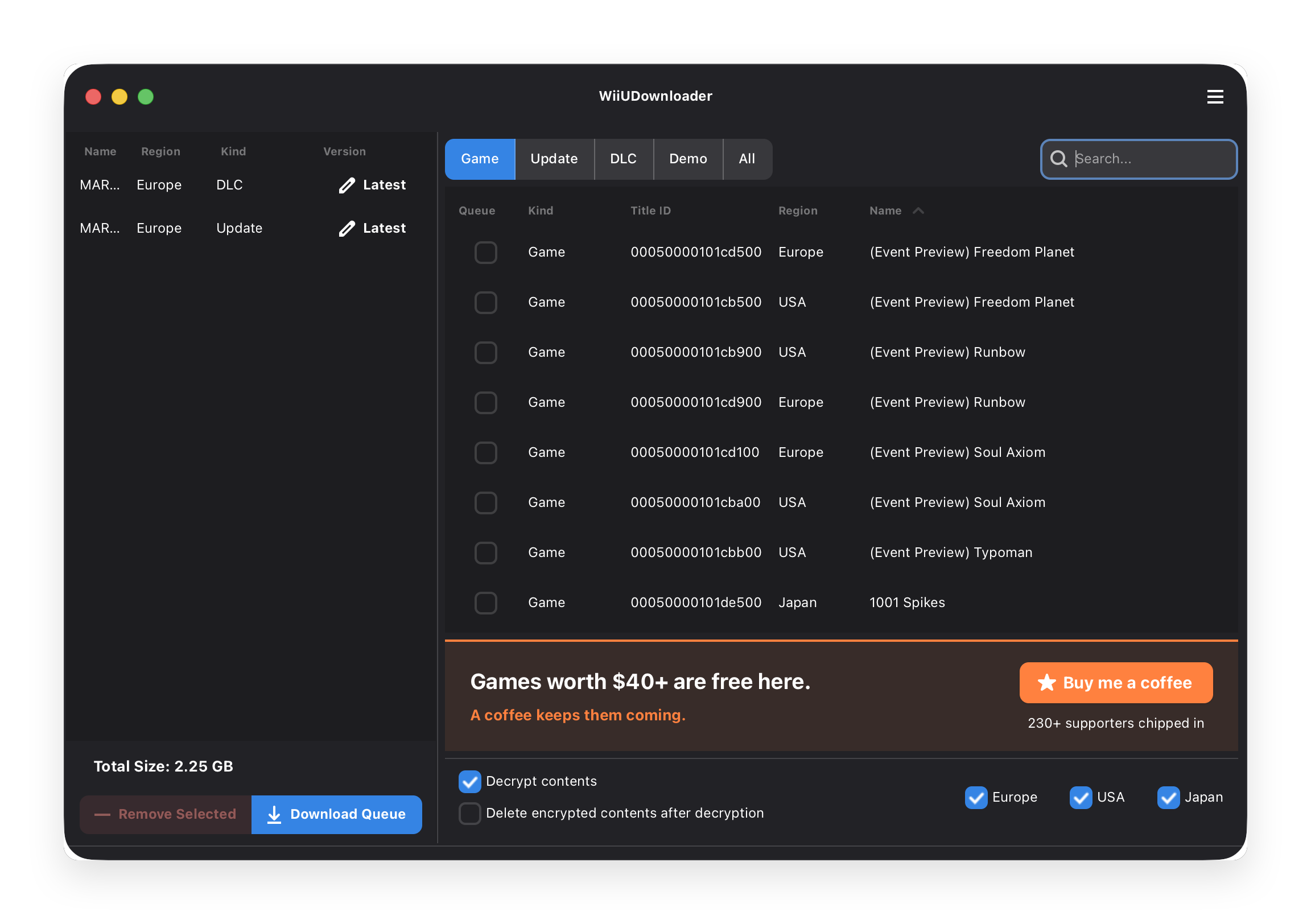Select the MAR... Europe Update queue row
Screen dimensions: 1311x924
tap(250, 228)
